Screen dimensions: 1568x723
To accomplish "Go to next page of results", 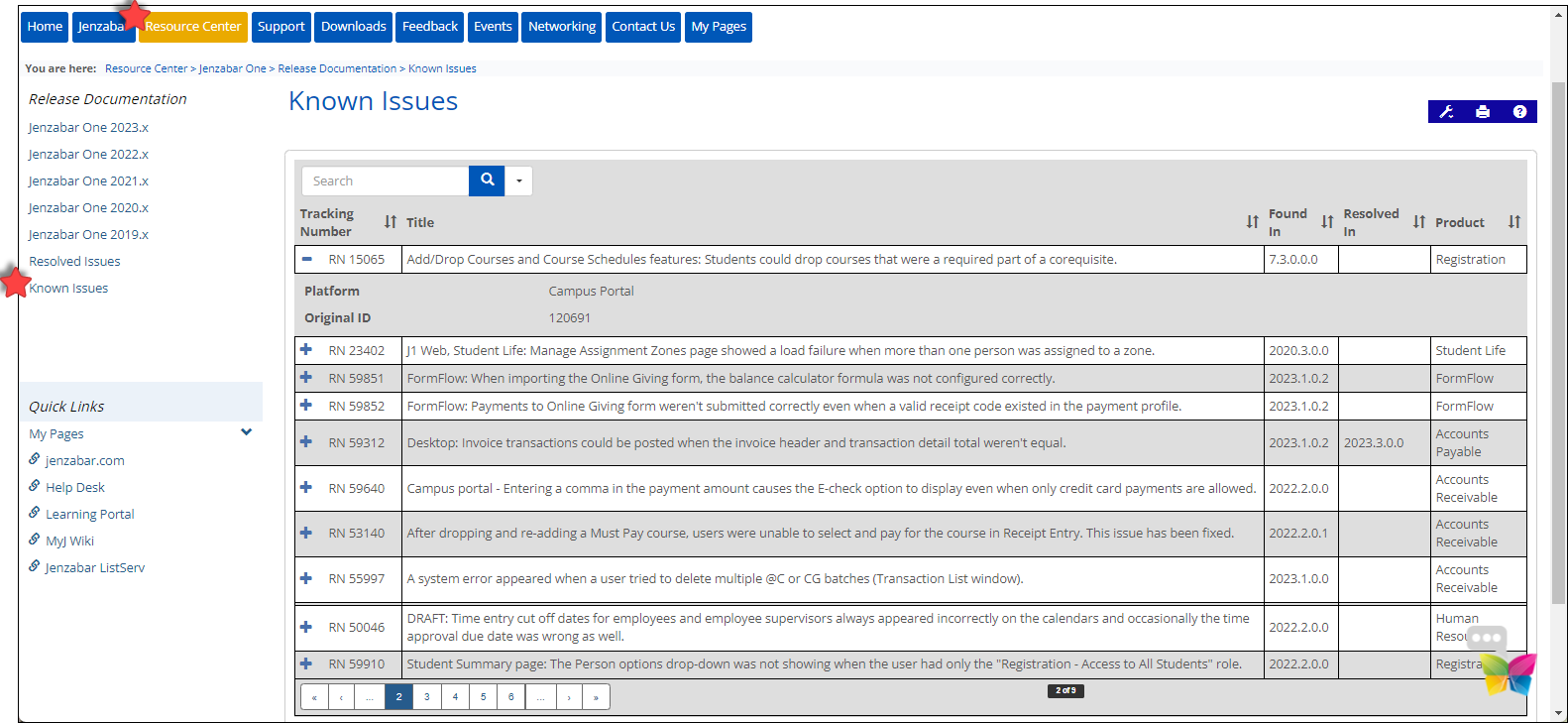I will tap(569, 697).
